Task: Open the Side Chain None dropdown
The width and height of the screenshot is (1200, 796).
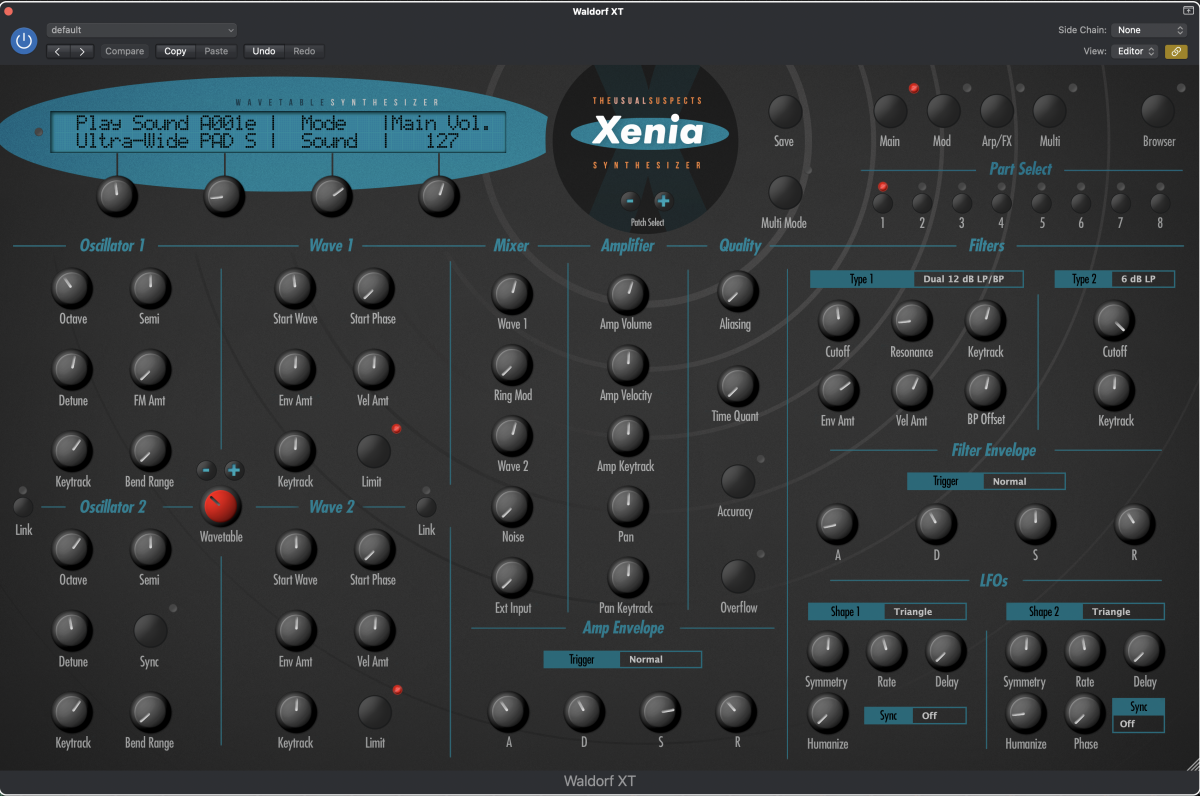Action: point(1151,30)
